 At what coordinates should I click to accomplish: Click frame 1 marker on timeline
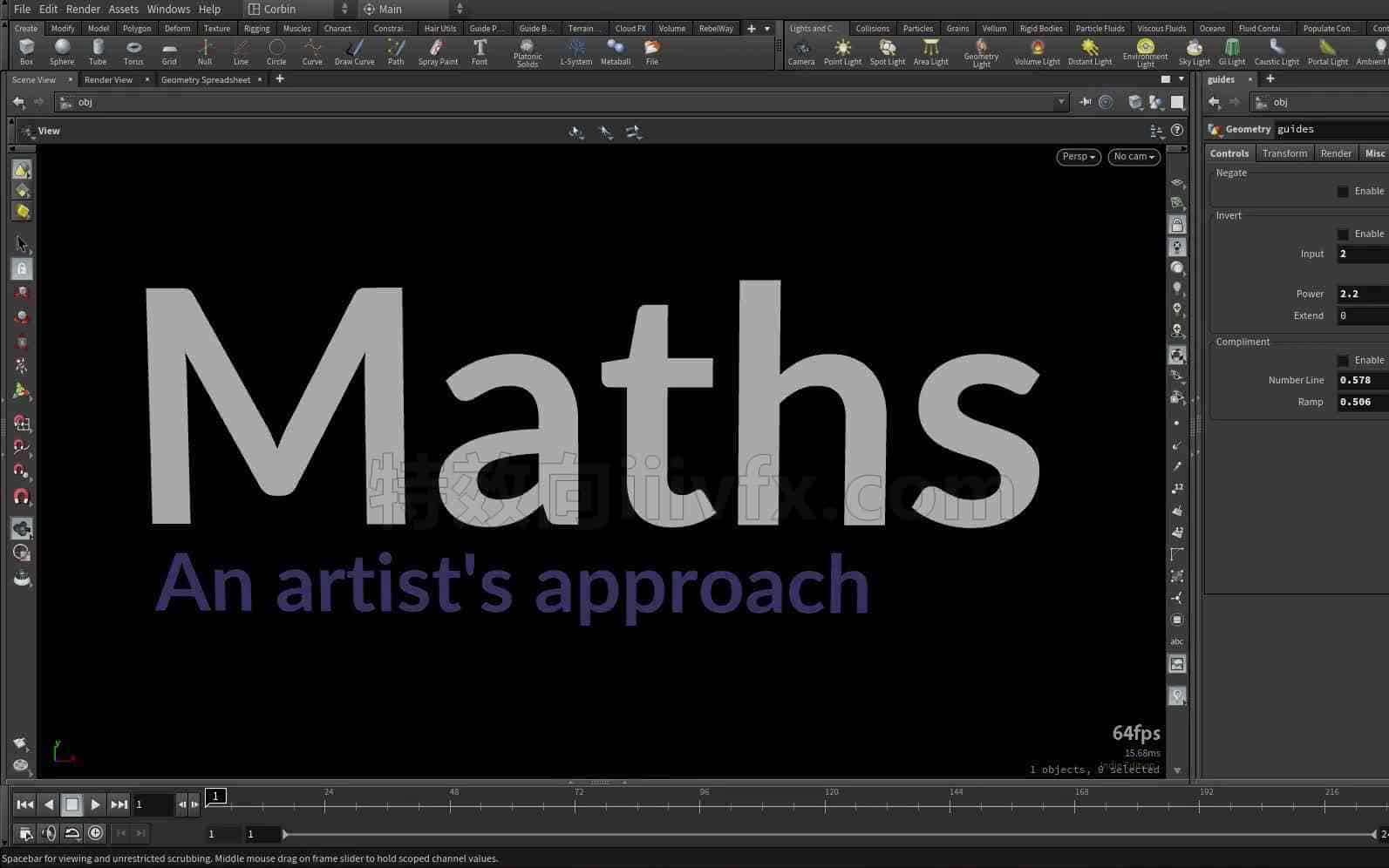pos(215,796)
